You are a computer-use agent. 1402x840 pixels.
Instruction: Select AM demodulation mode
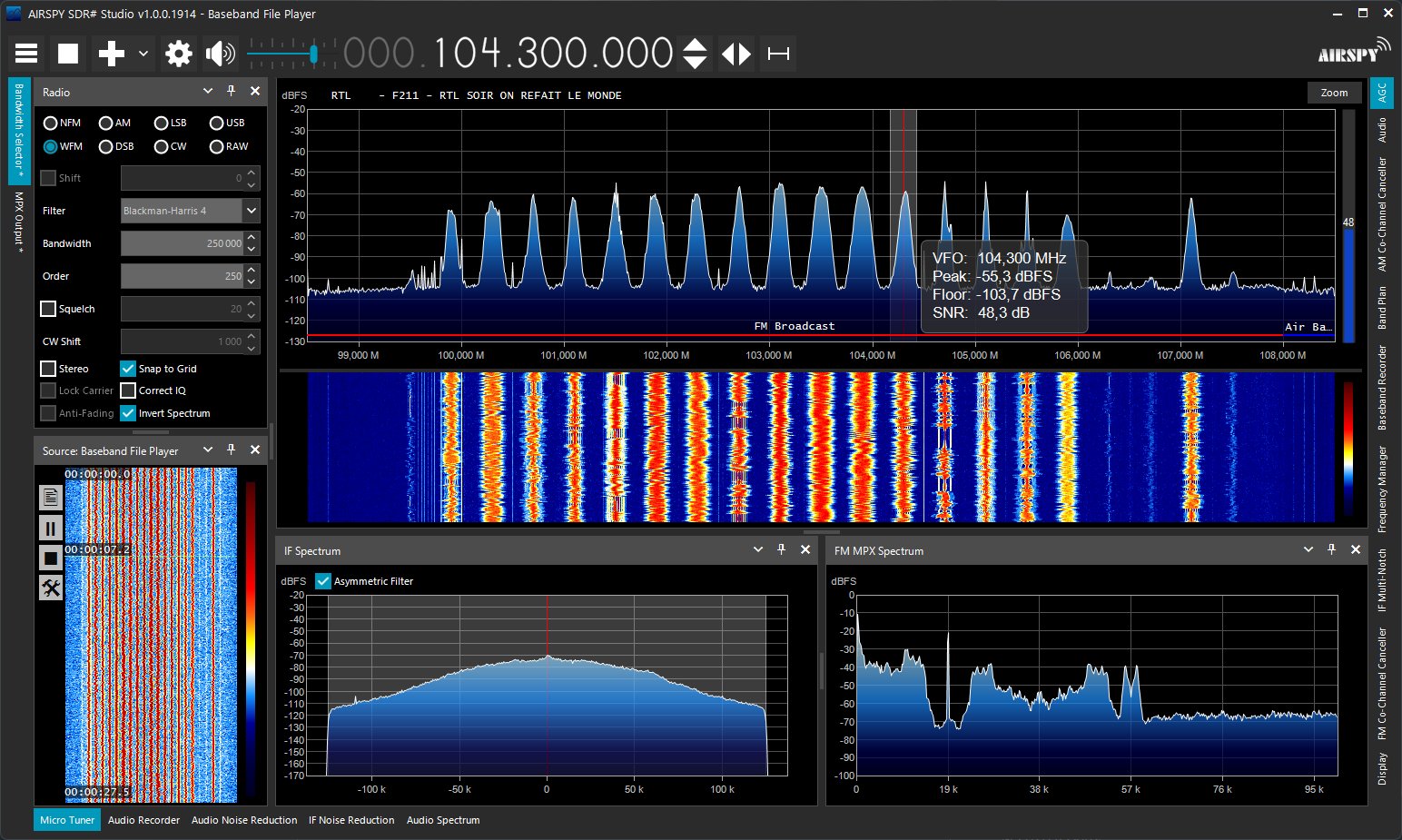tap(115, 123)
